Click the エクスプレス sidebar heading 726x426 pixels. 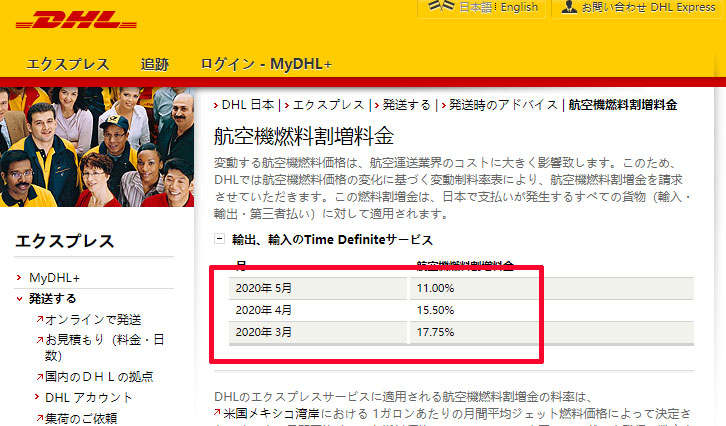[x=64, y=241]
